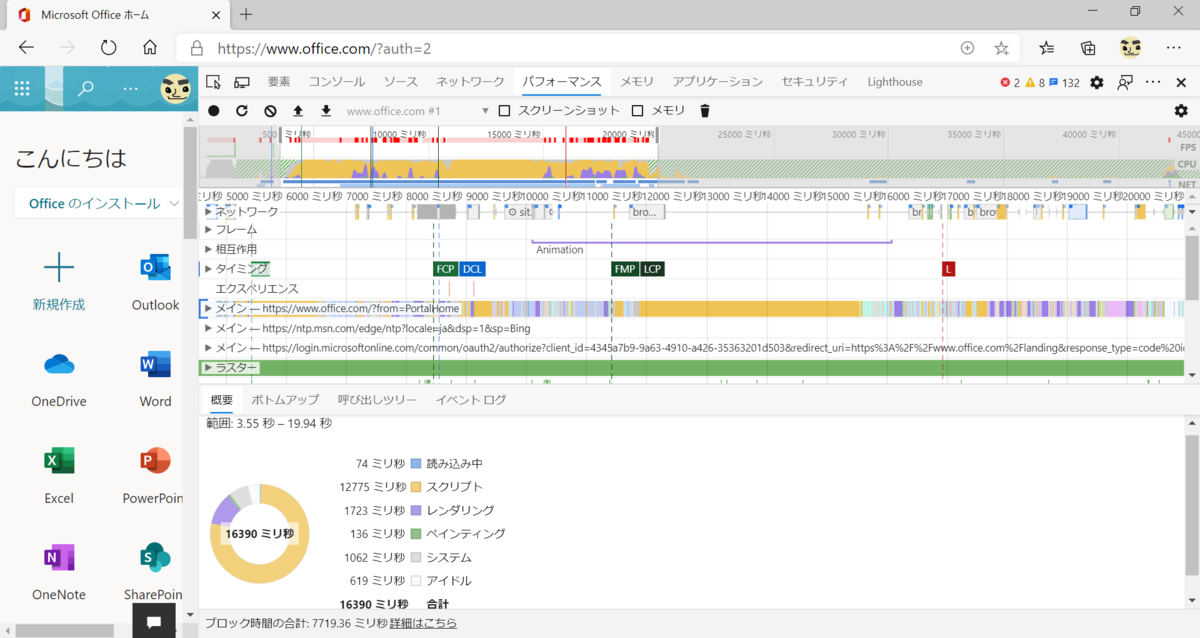Click browser refresh button
Image resolution: width=1200 pixels, height=638 pixels.
(x=108, y=47)
